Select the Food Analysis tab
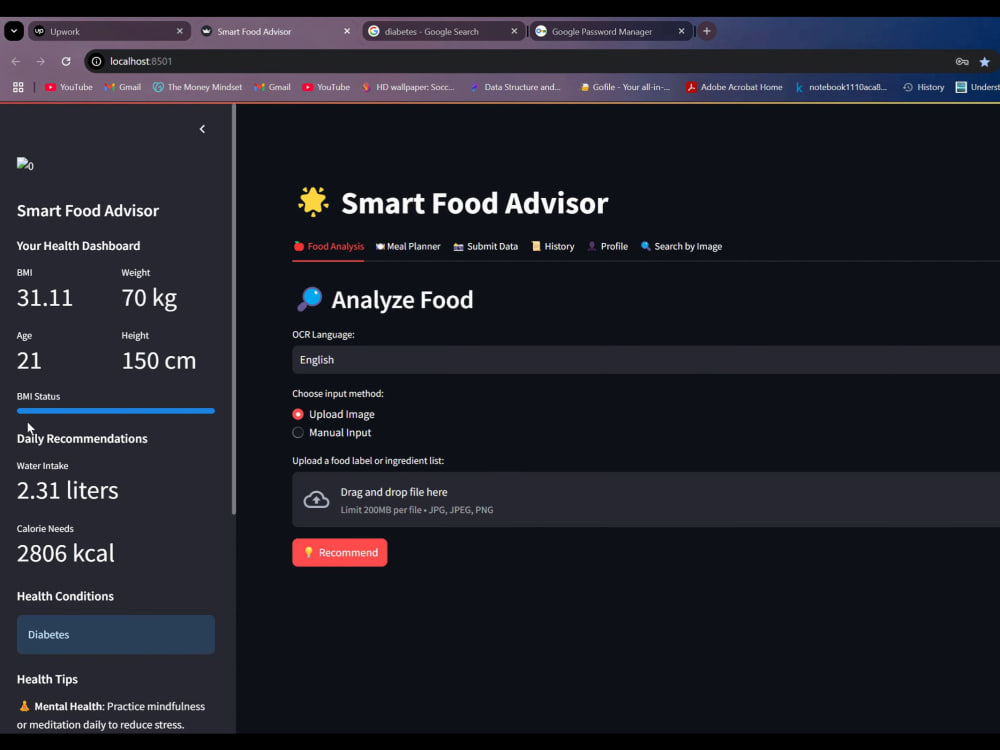Viewport: 1000px width, 750px height. (x=328, y=246)
